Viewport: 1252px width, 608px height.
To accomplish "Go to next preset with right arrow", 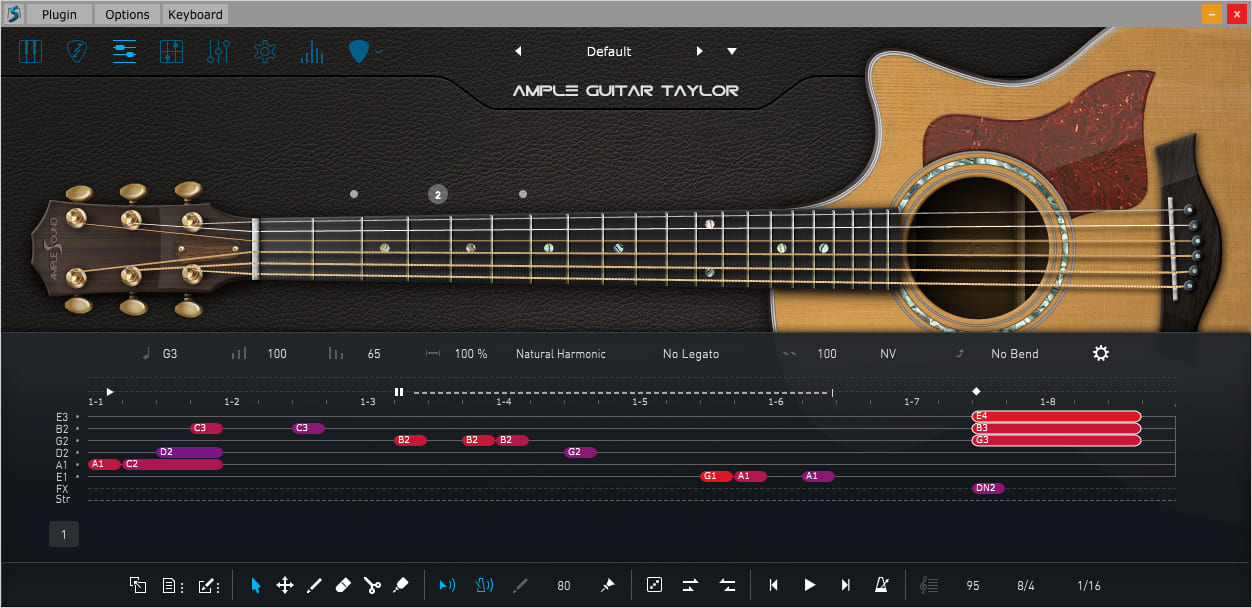I will (x=700, y=51).
